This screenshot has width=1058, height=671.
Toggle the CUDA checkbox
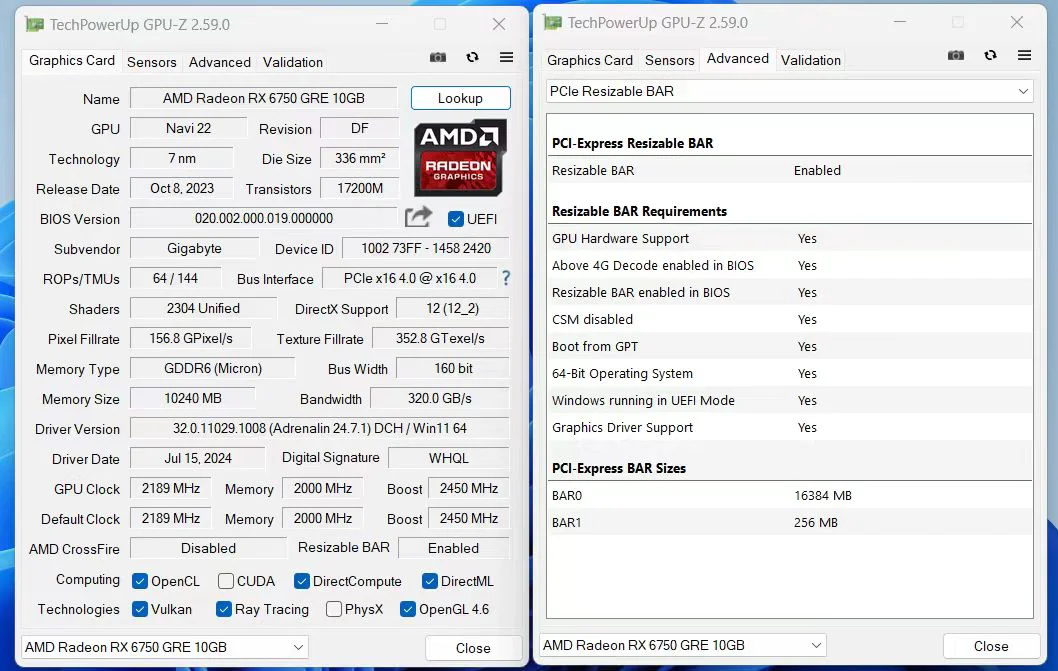coord(226,581)
